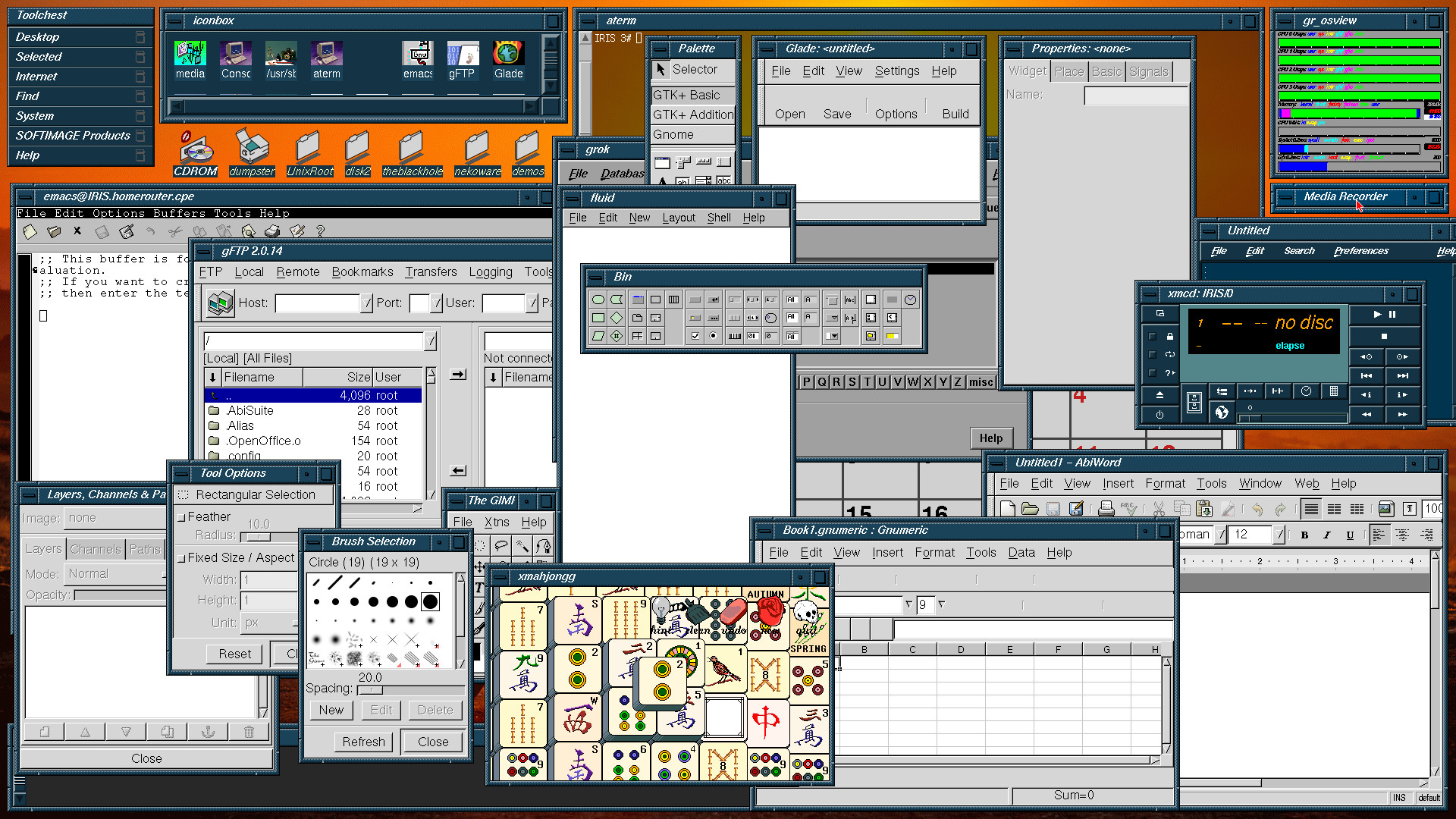Adjust the brush Spacing slider
Viewport: 1456px width, 819px height.
(x=371, y=690)
